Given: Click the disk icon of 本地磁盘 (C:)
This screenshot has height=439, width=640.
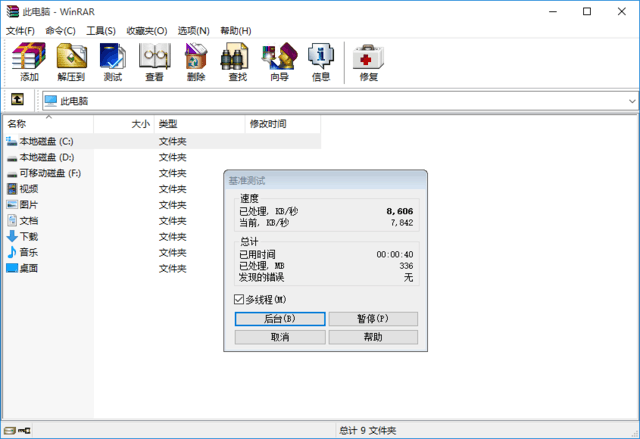Looking at the screenshot, I should (12, 141).
